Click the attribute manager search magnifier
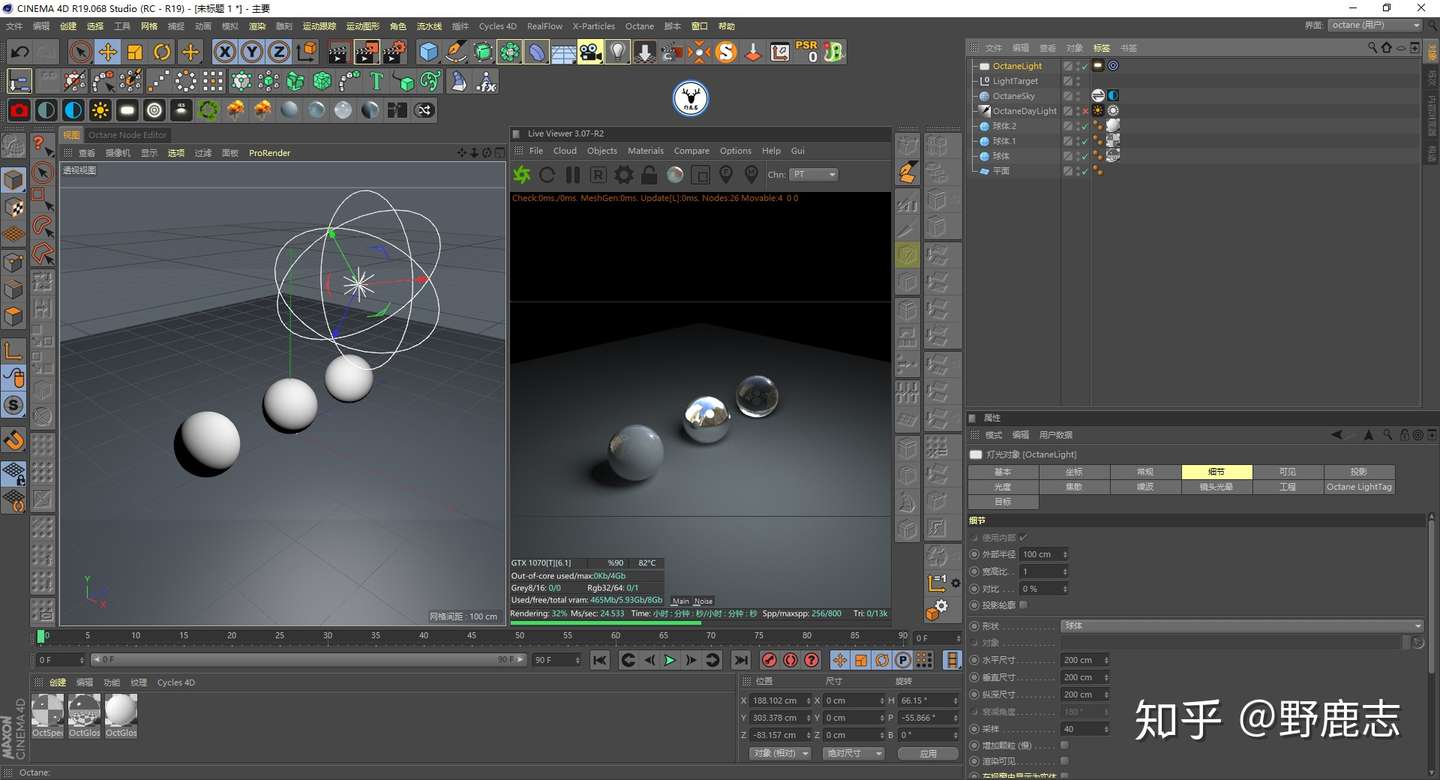This screenshot has width=1440, height=780. 1389,435
